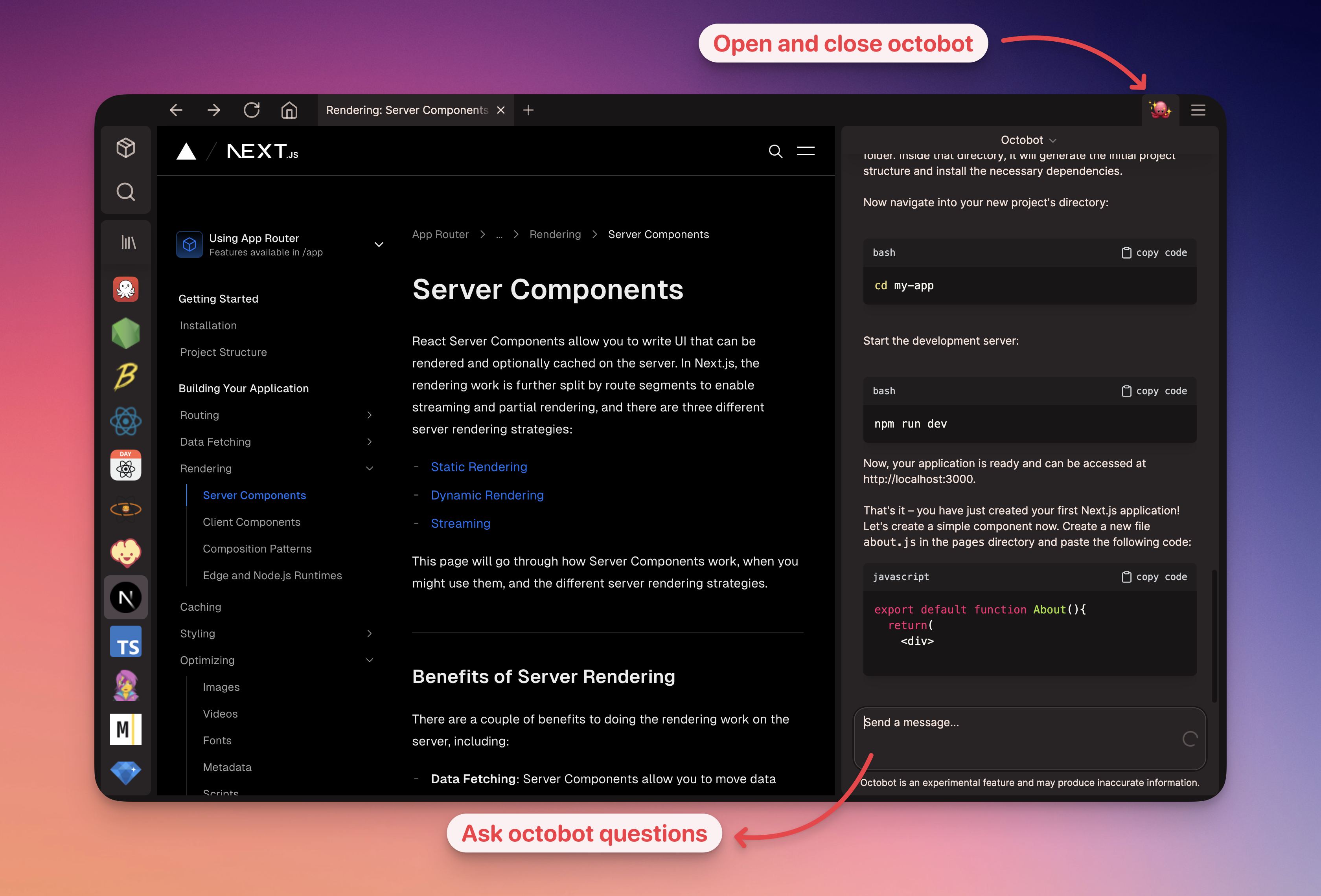
Task: Expand the Routing submenu
Action: click(x=370, y=415)
